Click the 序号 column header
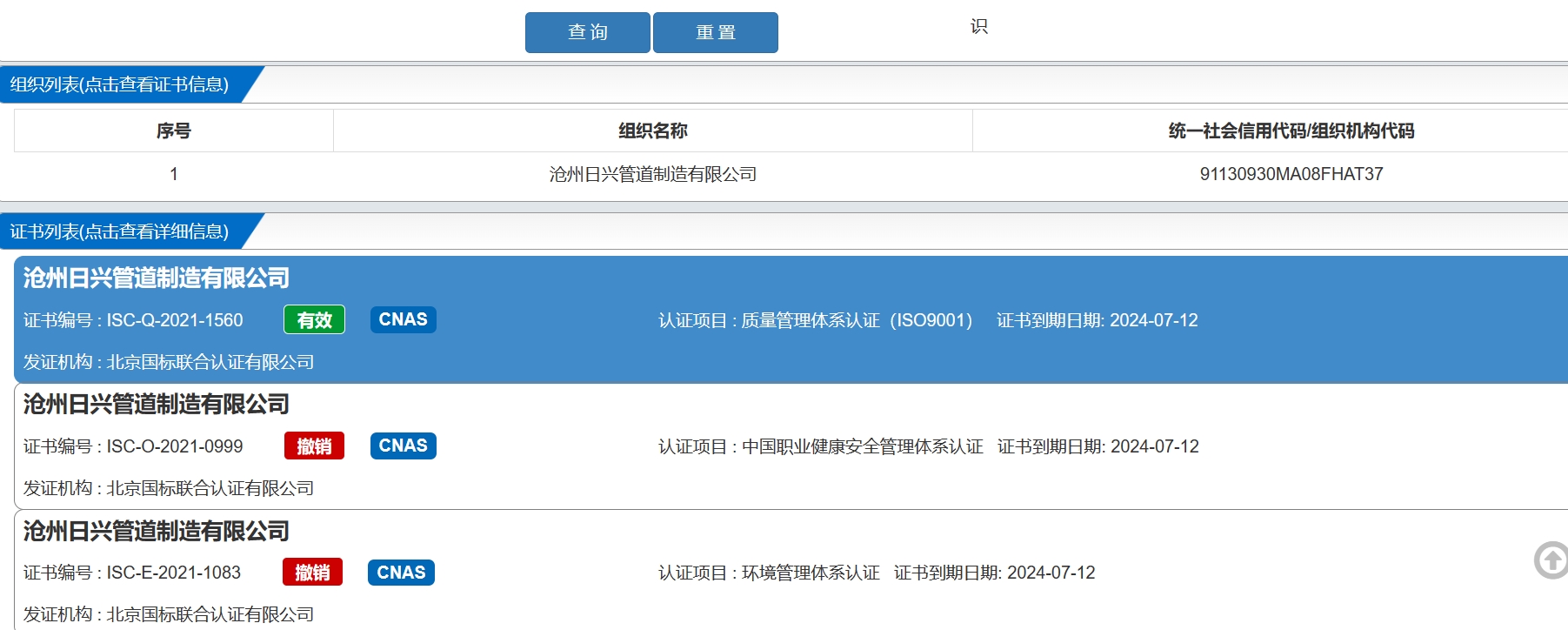 (x=174, y=131)
